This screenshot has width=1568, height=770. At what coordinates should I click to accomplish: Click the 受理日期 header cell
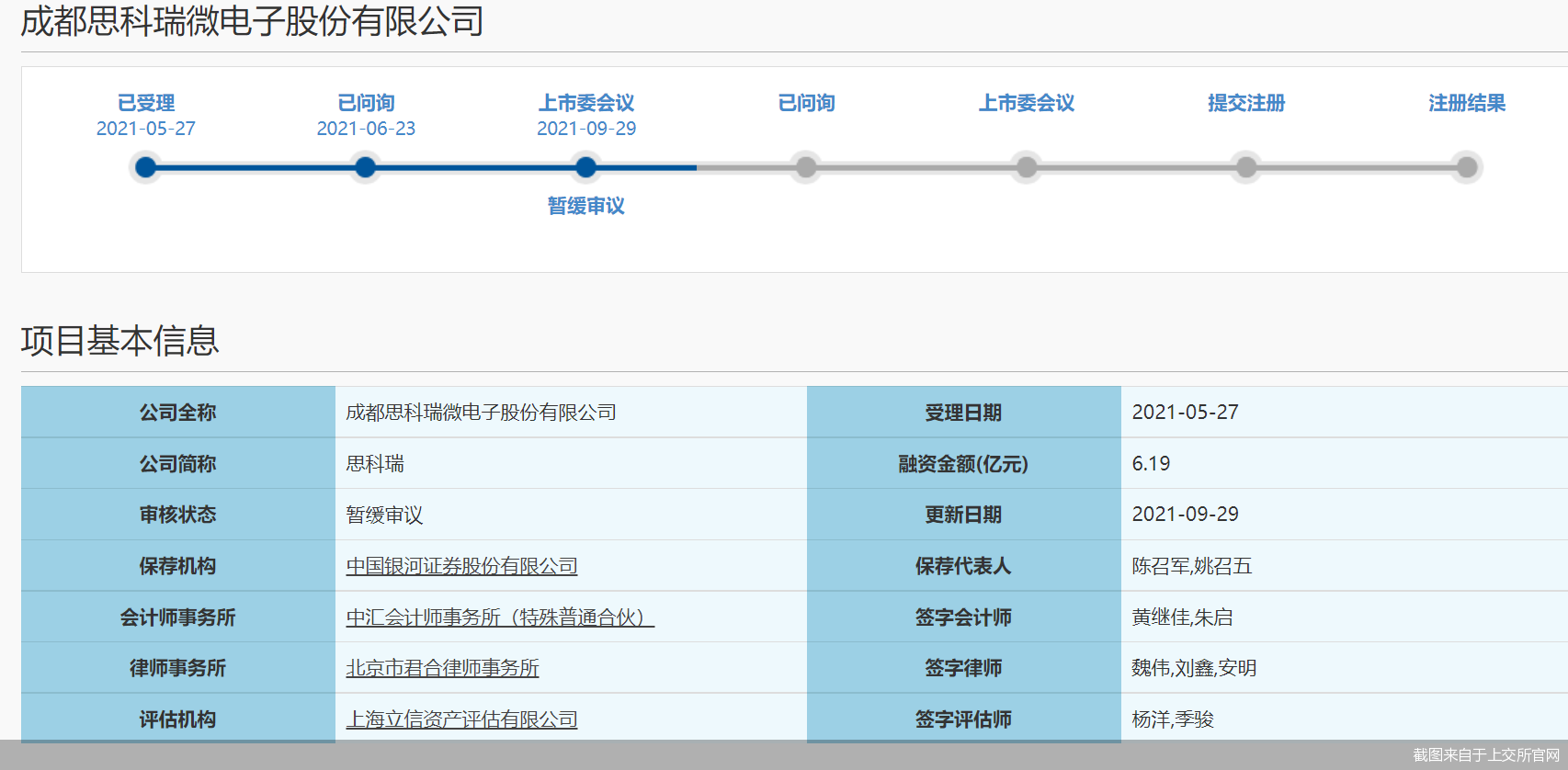(964, 413)
